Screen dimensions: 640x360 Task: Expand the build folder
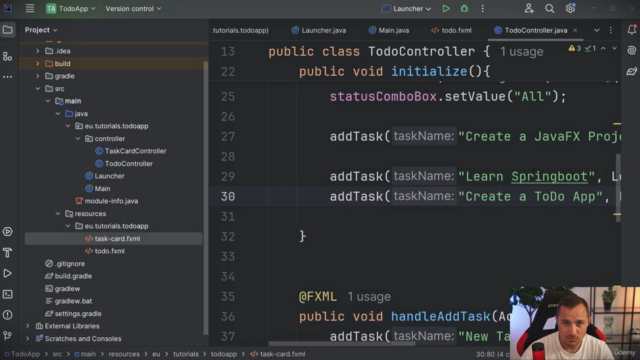click(38, 64)
